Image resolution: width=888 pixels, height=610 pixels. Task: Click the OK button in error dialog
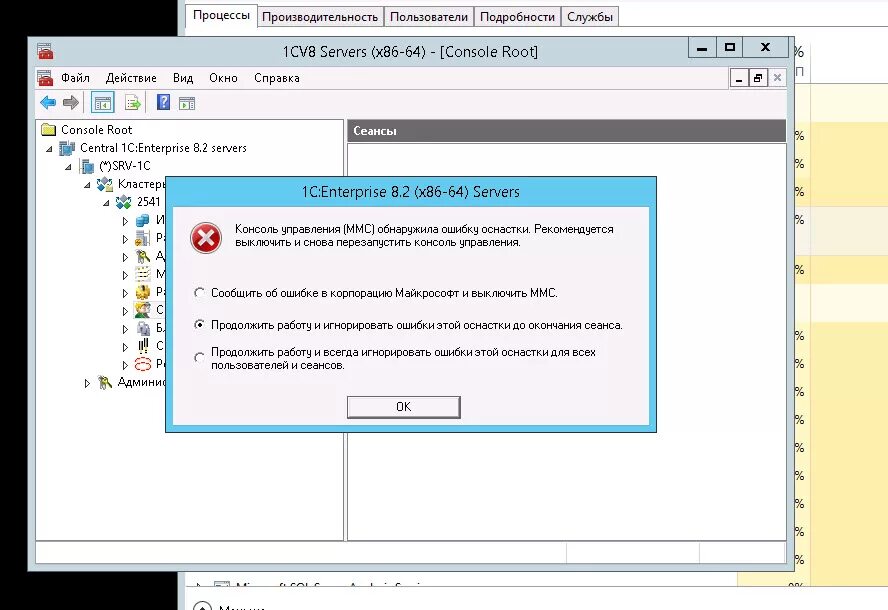[x=403, y=407]
